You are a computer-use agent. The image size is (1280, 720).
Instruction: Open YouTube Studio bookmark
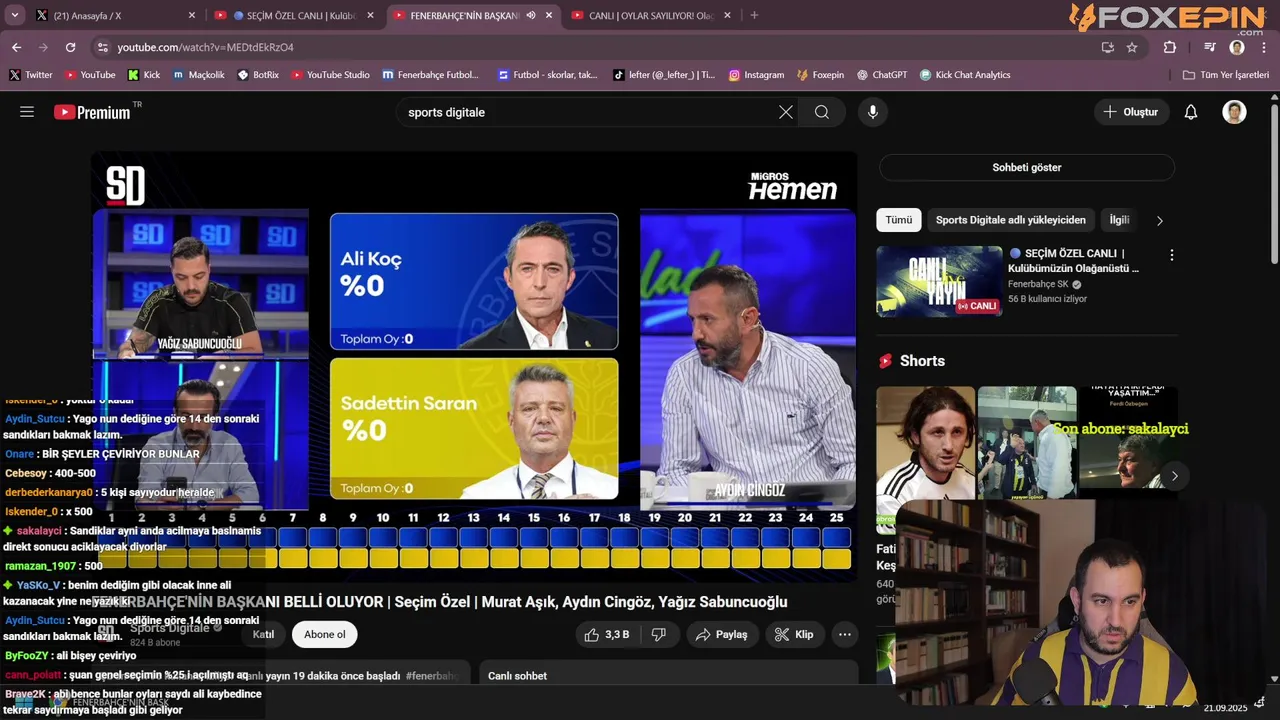click(330, 75)
